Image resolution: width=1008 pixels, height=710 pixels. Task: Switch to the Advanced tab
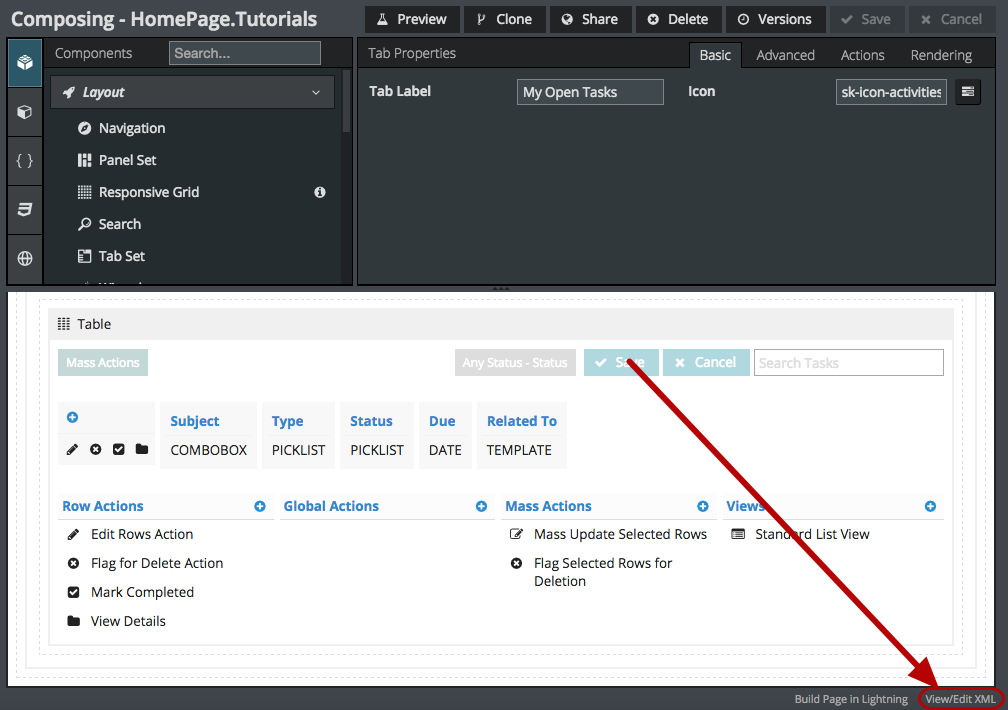(785, 55)
